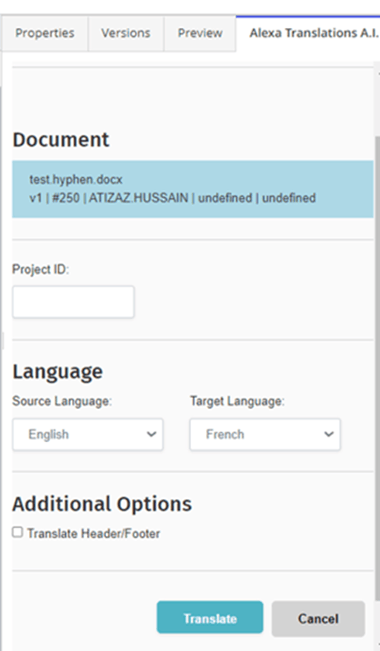Click the Project ID label
This screenshot has height=651, width=380.
[x=41, y=269]
